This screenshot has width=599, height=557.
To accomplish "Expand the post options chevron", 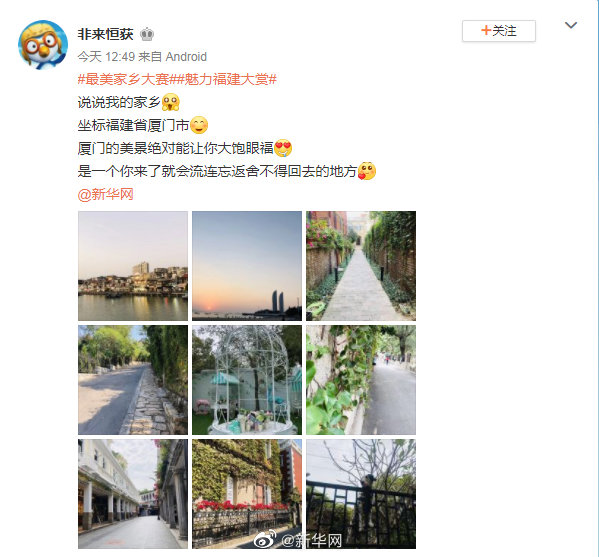I will 571,25.
